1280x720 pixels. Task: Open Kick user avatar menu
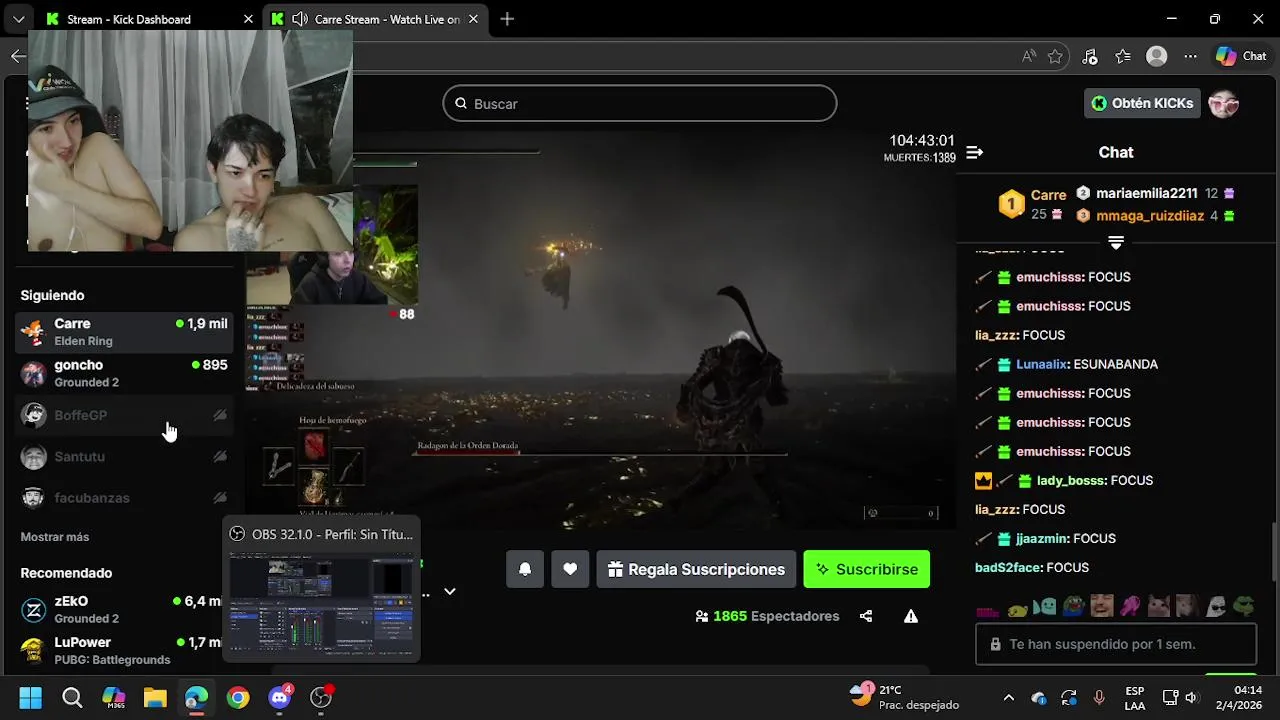(1224, 103)
